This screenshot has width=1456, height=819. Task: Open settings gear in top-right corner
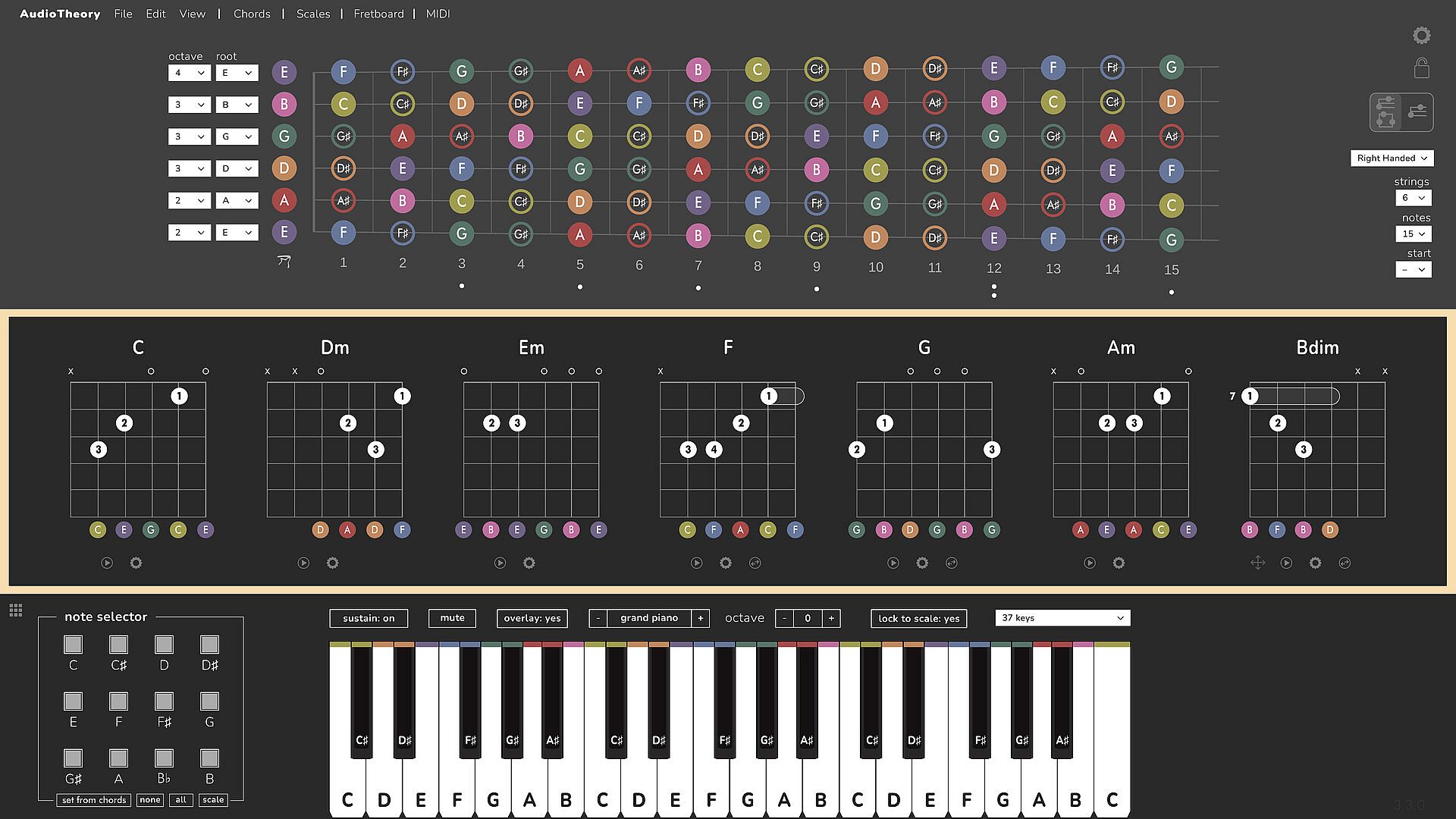point(1421,36)
